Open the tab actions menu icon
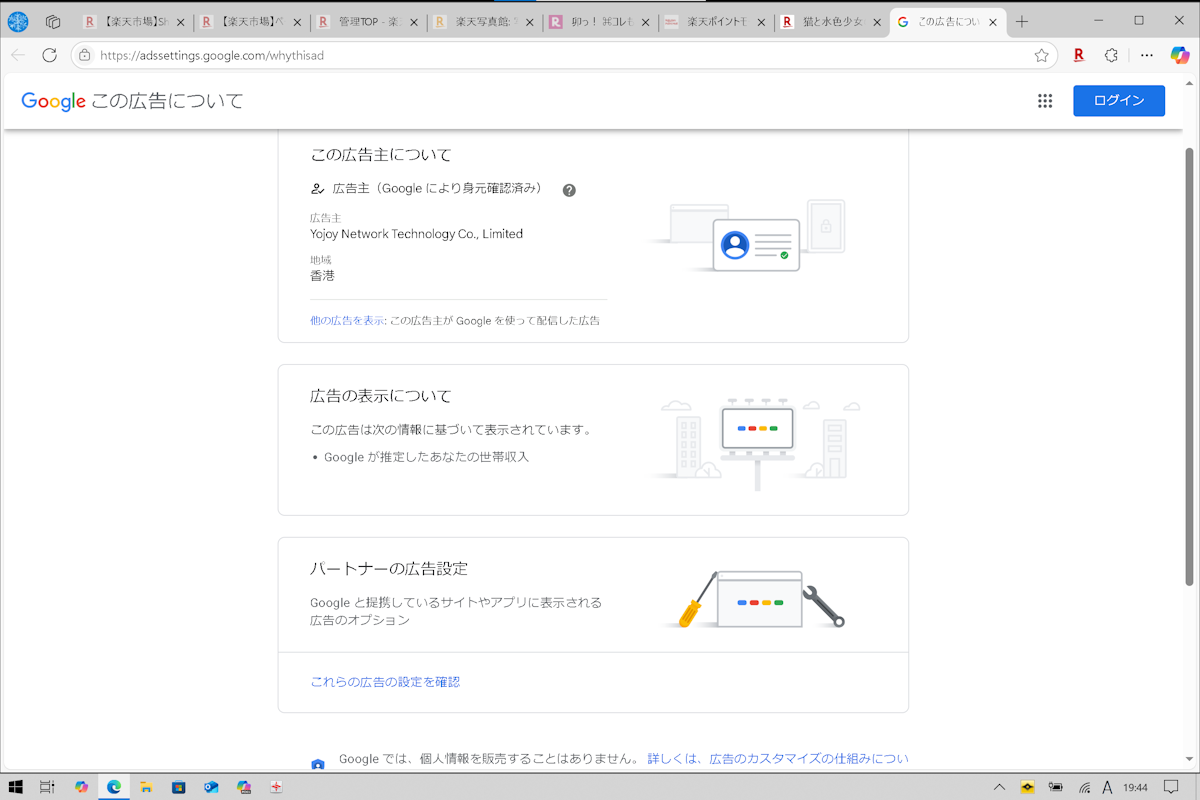The width and height of the screenshot is (1200, 800). (x=53, y=21)
